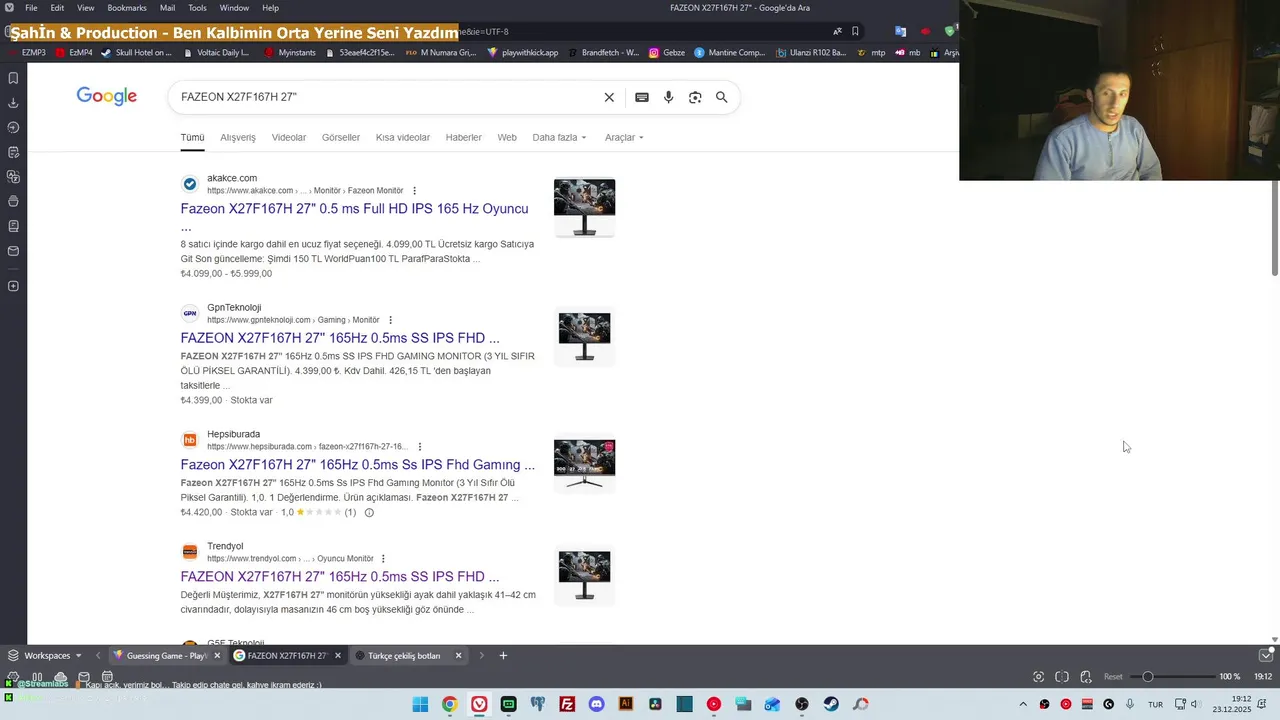Clear the Google search box text

[609, 97]
